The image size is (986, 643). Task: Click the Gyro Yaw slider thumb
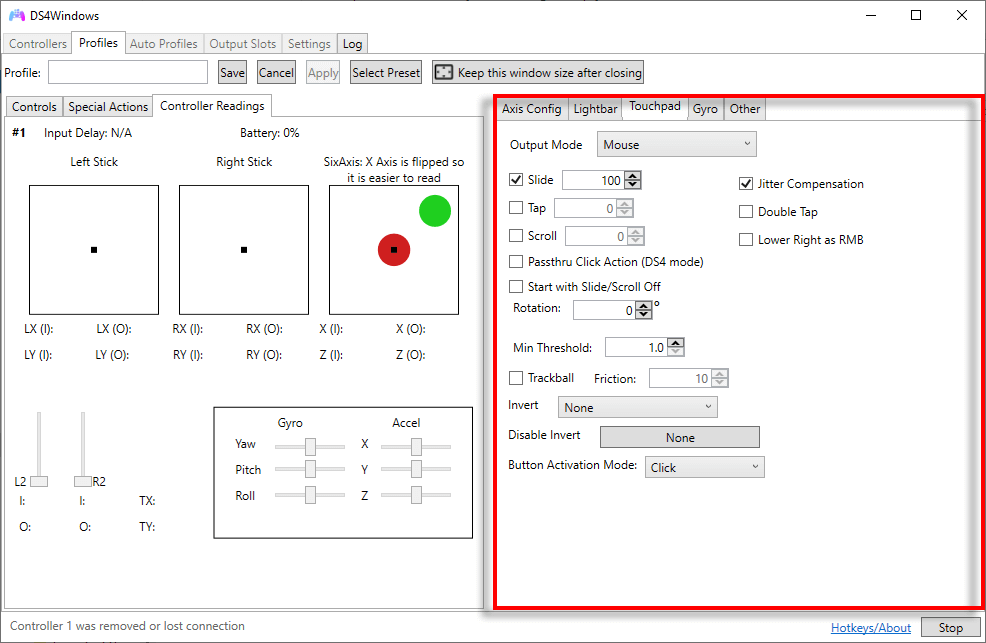[x=310, y=446]
